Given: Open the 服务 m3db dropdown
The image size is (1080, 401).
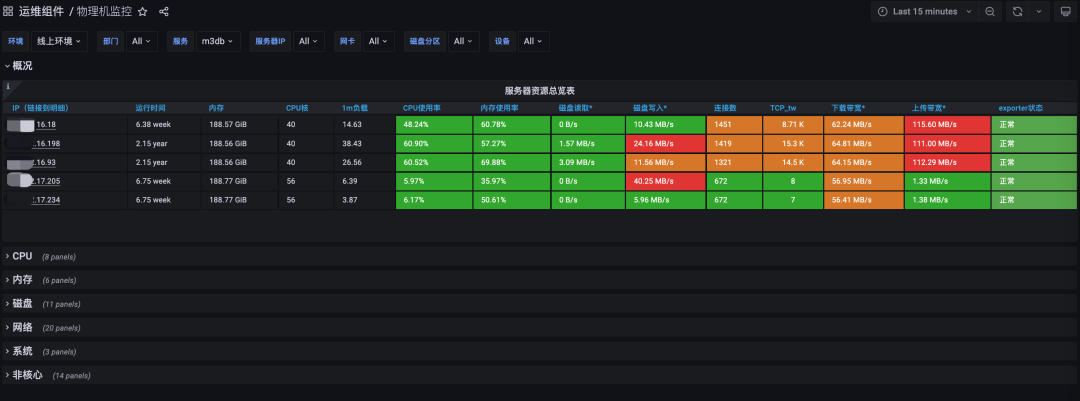Looking at the screenshot, I should pos(218,41).
